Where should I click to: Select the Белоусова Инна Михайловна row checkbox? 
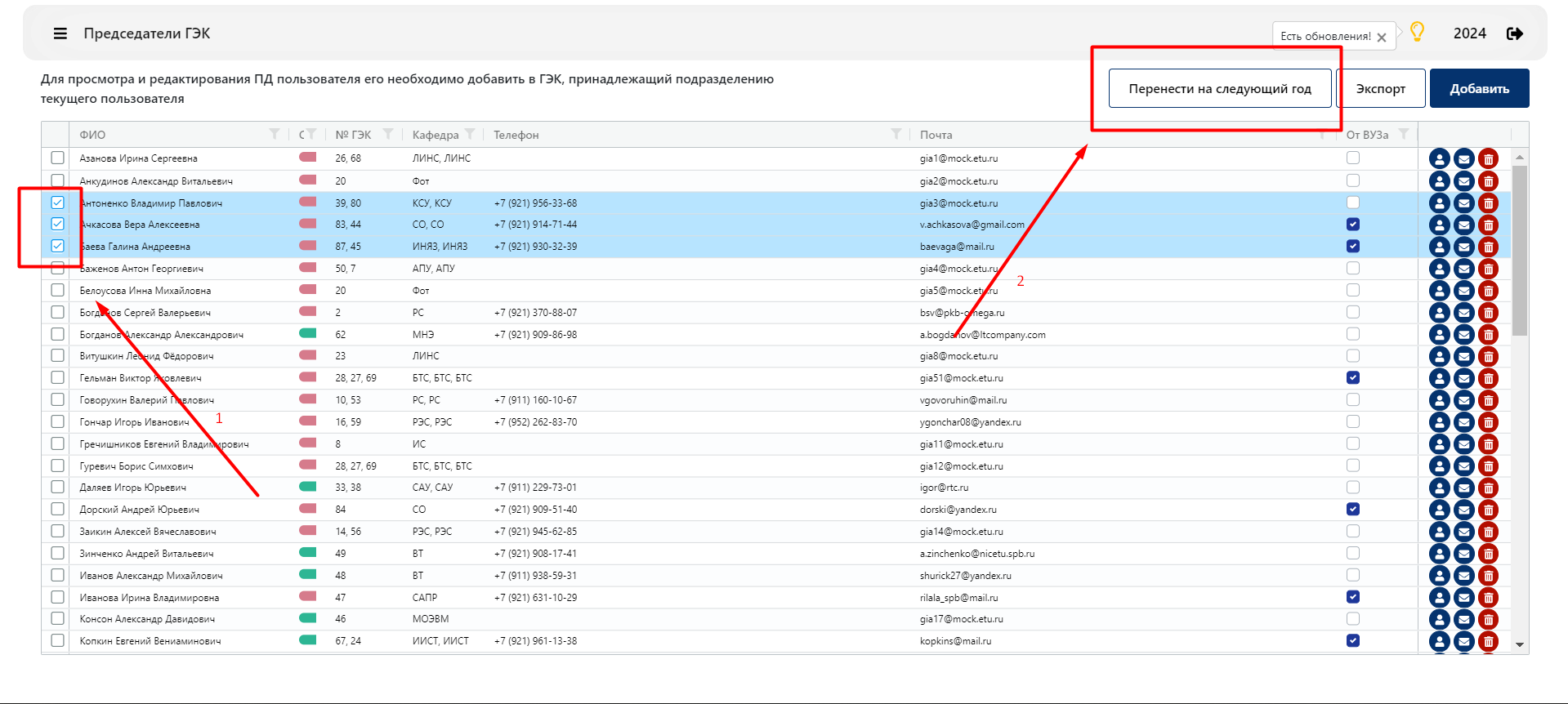[x=57, y=290]
